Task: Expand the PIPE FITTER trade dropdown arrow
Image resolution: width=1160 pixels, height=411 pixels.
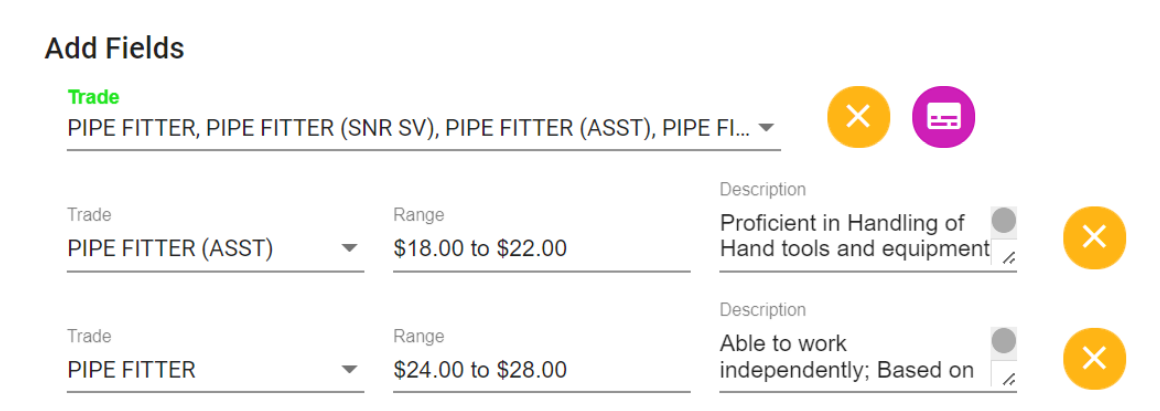Action: (349, 369)
